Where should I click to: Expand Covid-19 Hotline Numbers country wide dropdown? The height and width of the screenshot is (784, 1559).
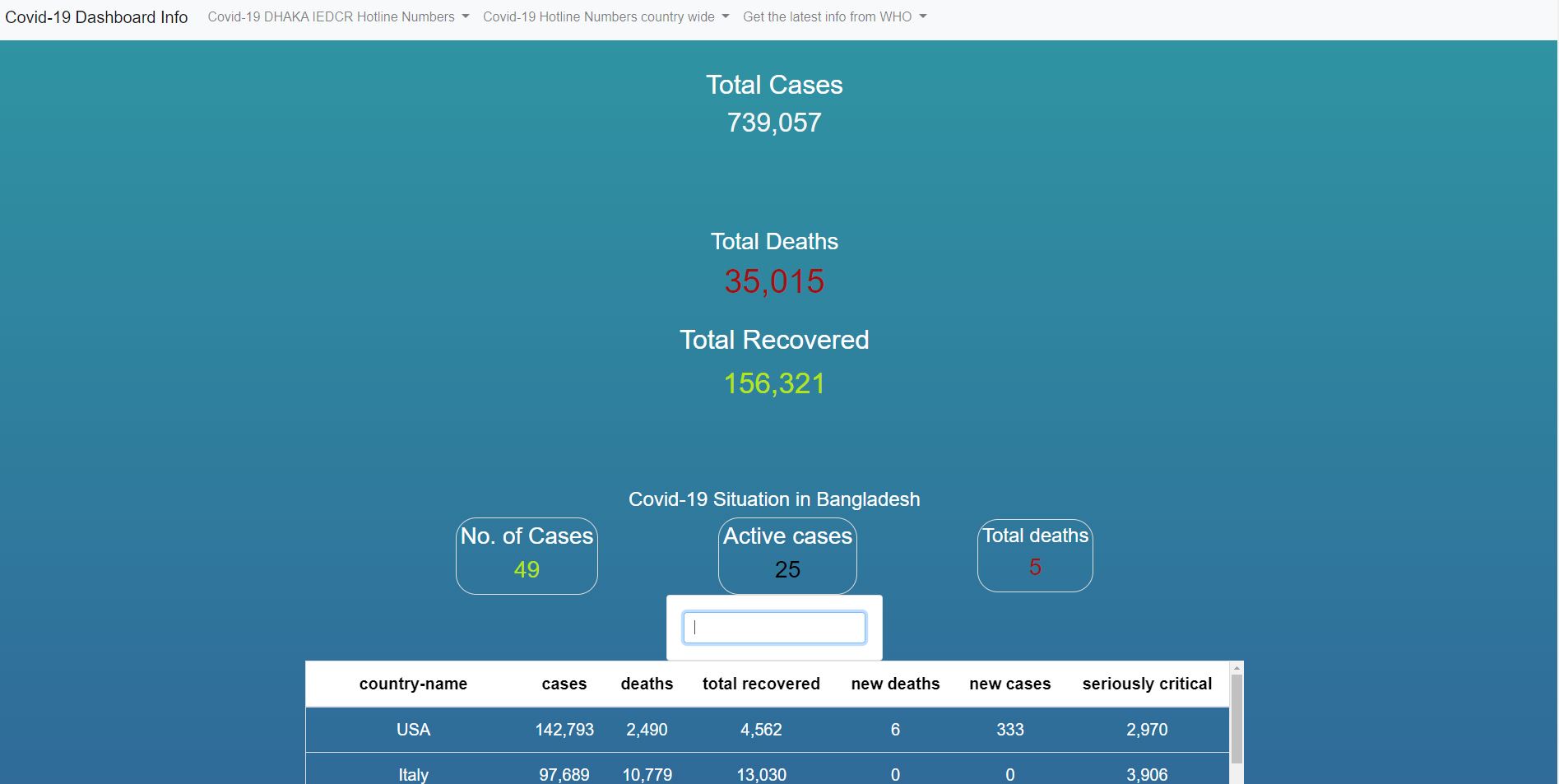pyautogui.click(x=606, y=16)
